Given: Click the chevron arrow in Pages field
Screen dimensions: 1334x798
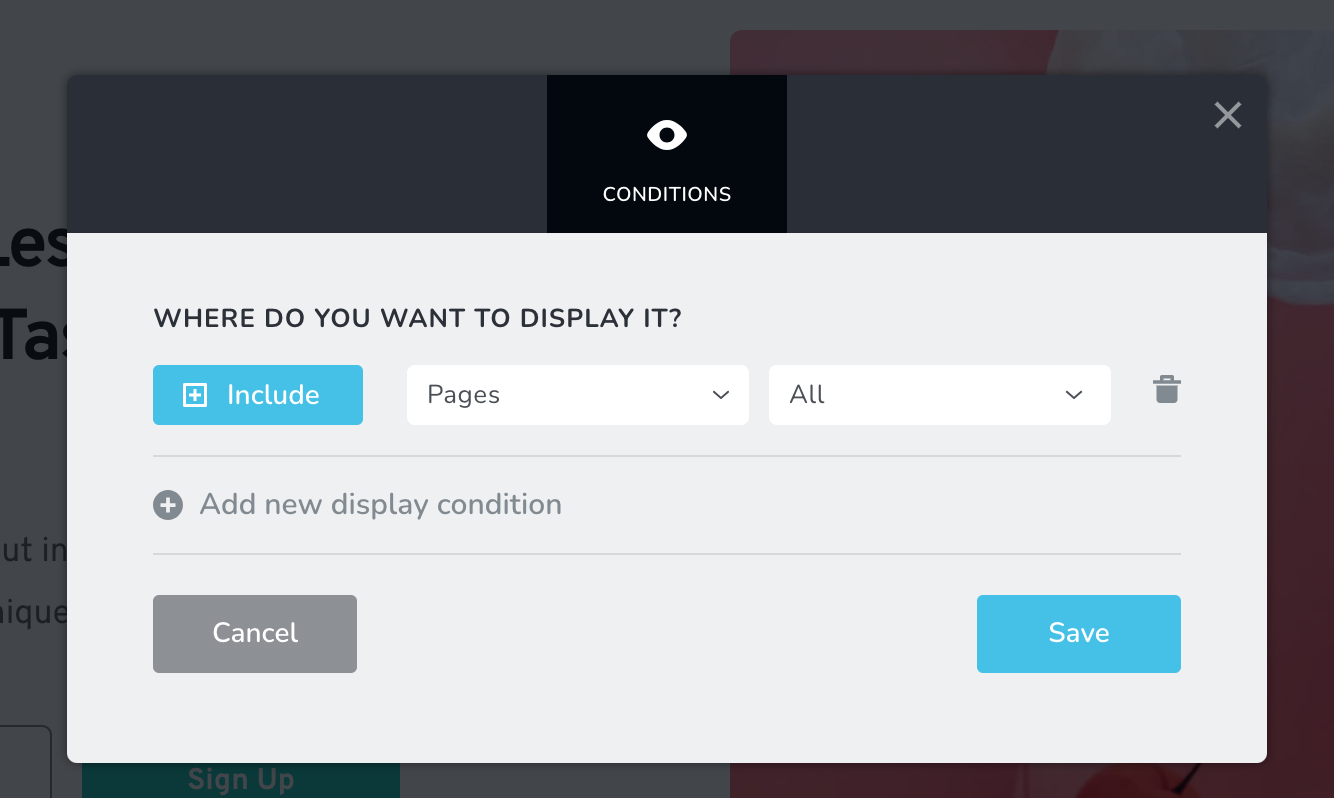Looking at the screenshot, I should pos(721,395).
